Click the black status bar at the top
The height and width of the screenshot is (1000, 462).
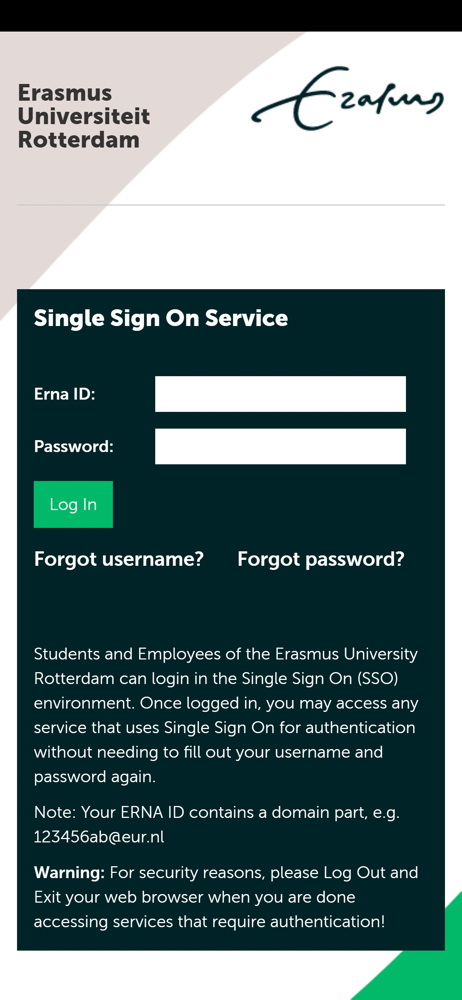coord(231,15)
